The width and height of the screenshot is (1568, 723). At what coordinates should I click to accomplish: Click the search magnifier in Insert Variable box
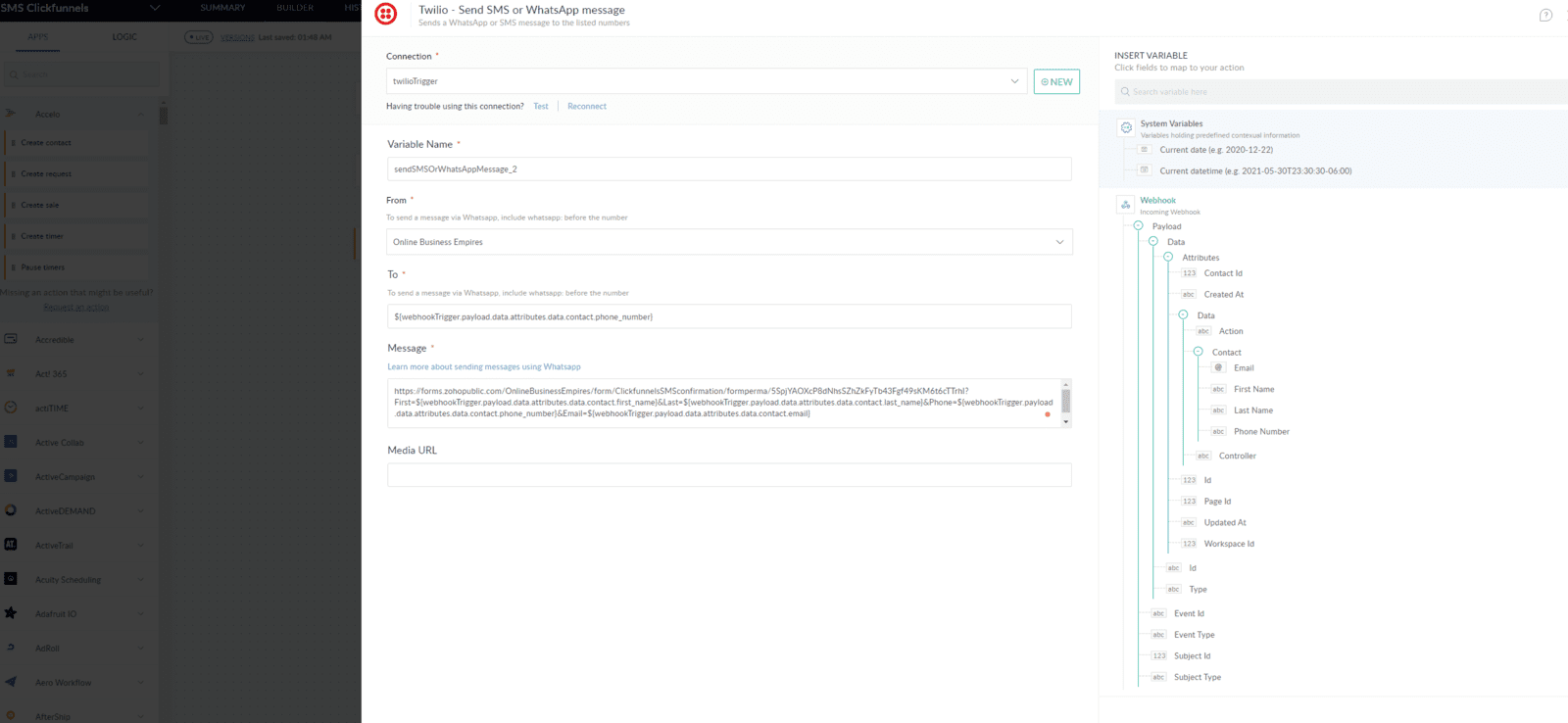(1125, 92)
